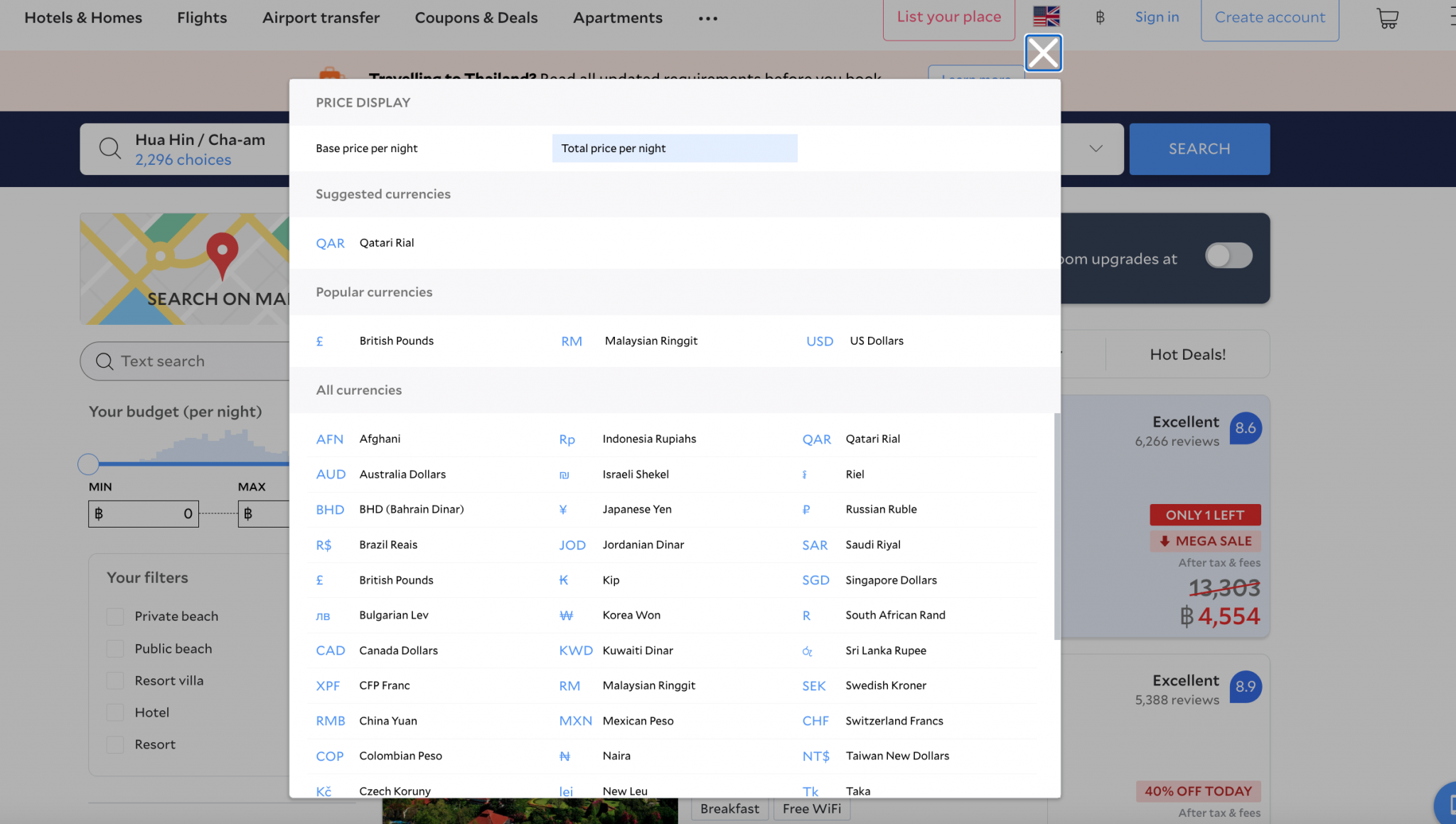Viewport: 1456px width, 824px height.
Task: Choose Base price per night option
Action: point(367,149)
